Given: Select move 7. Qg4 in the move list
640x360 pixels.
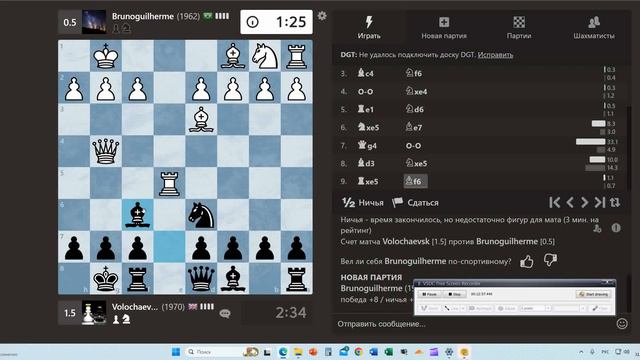Looking at the screenshot, I should coord(367,145).
